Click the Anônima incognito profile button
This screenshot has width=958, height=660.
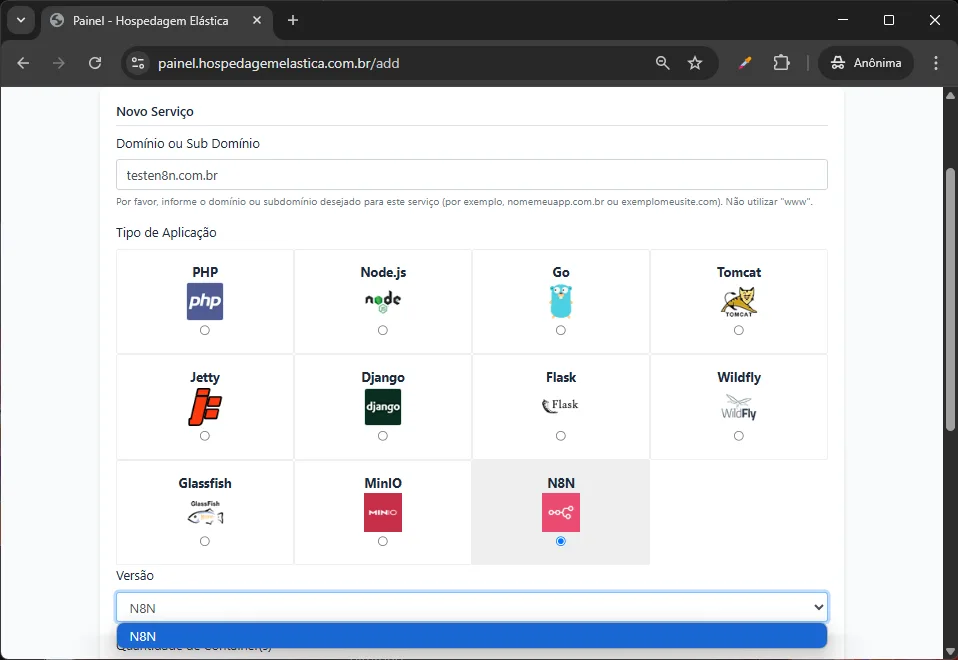click(x=866, y=63)
